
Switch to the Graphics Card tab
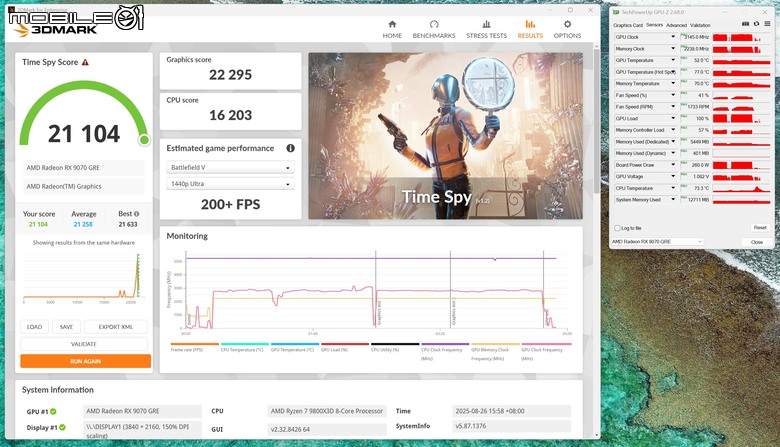[x=628, y=25]
